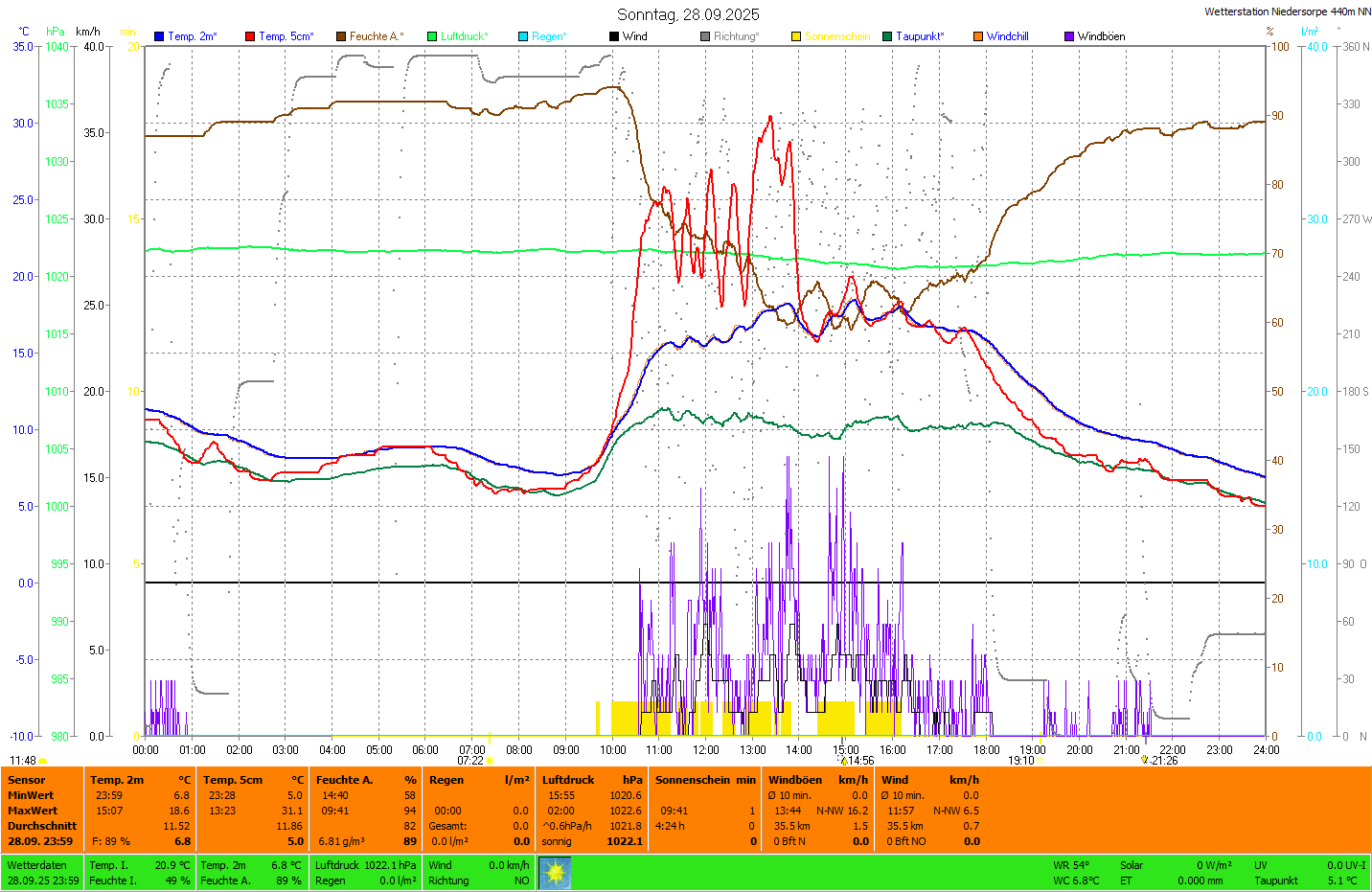Click the moonset marker at 21:26
Image resolution: width=1372 pixels, height=892 pixels.
tap(1144, 760)
